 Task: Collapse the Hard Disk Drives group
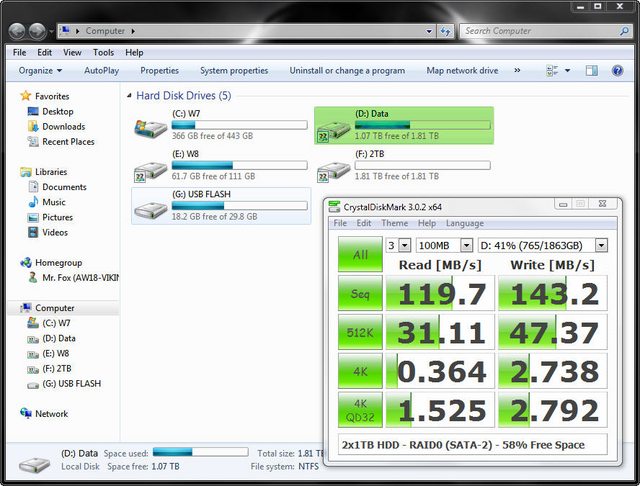[129, 95]
